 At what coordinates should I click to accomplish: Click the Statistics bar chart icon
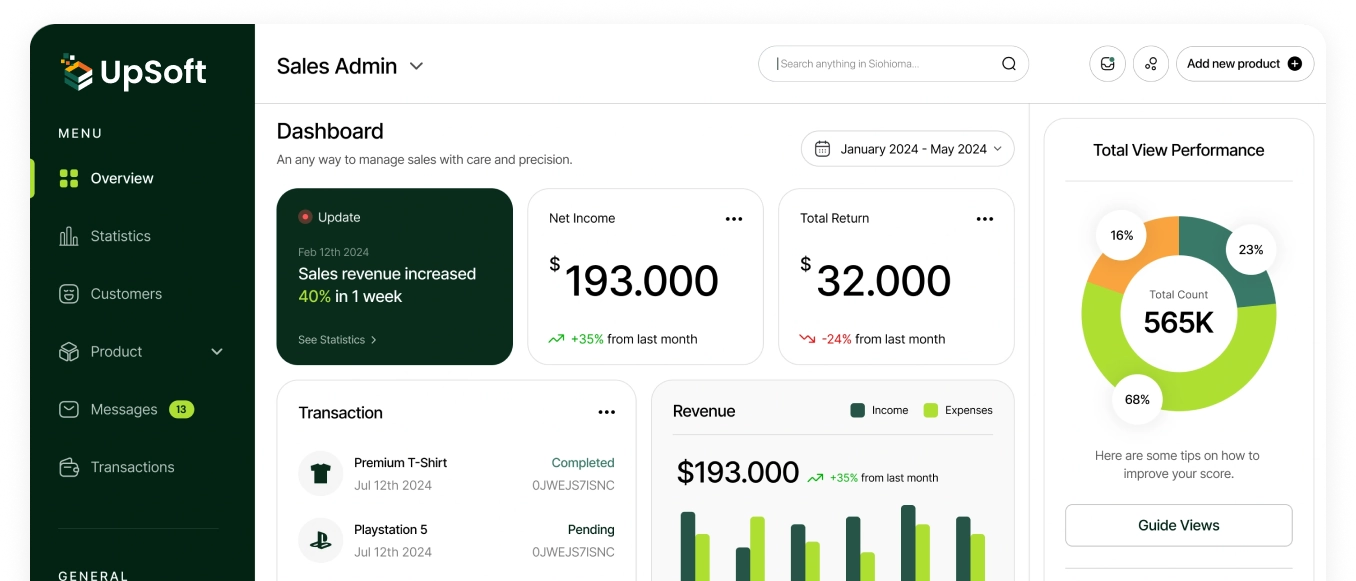[69, 236]
